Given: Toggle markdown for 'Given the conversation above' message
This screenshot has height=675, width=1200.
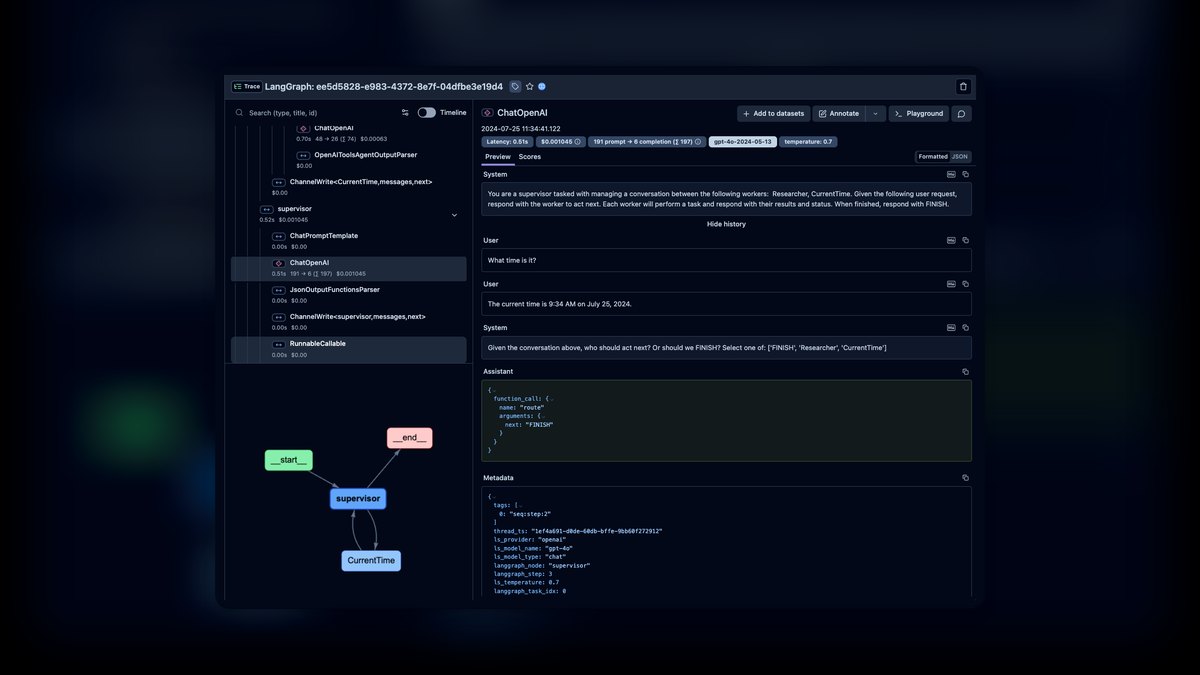Looking at the screenshot, I should (x=951, y=327).
